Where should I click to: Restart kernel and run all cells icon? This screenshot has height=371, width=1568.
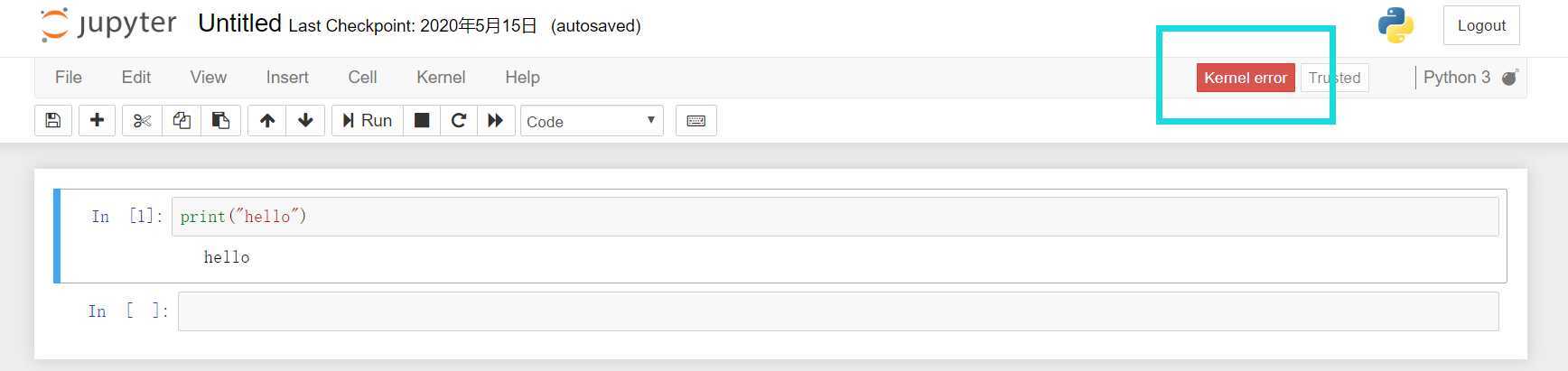[x=496, y=121]
